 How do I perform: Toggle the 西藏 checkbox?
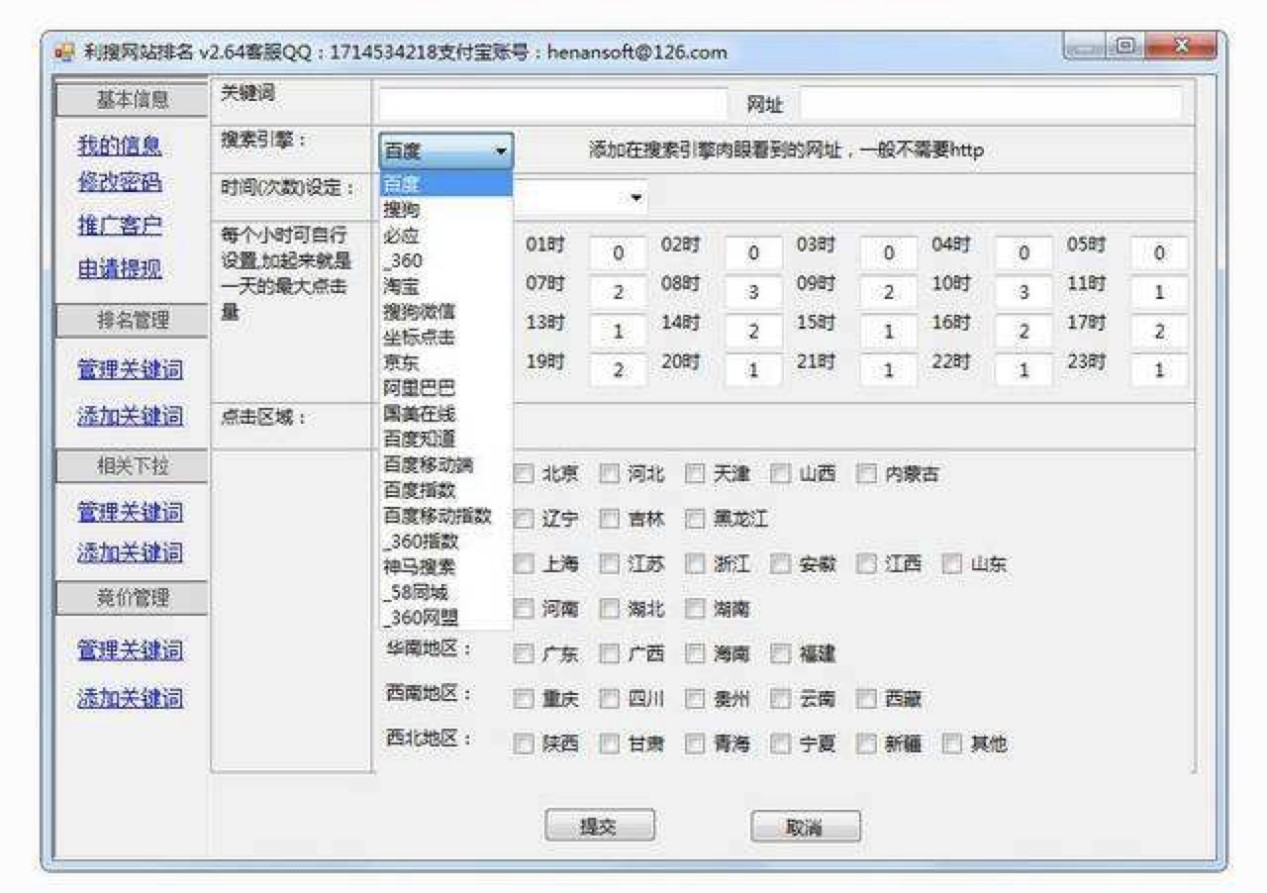(x=866, y=698)
